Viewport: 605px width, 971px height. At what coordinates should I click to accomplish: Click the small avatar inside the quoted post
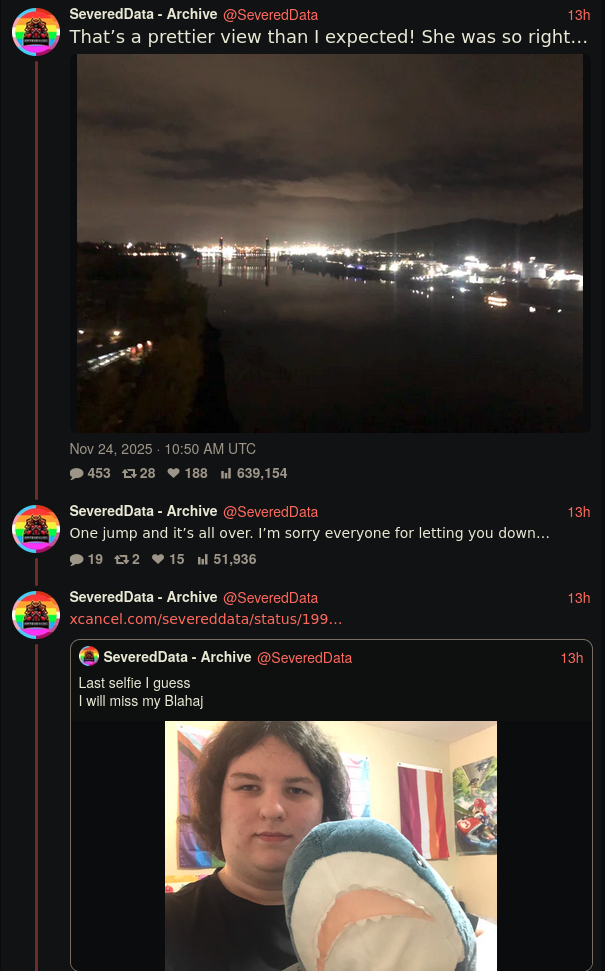point(88,657)
